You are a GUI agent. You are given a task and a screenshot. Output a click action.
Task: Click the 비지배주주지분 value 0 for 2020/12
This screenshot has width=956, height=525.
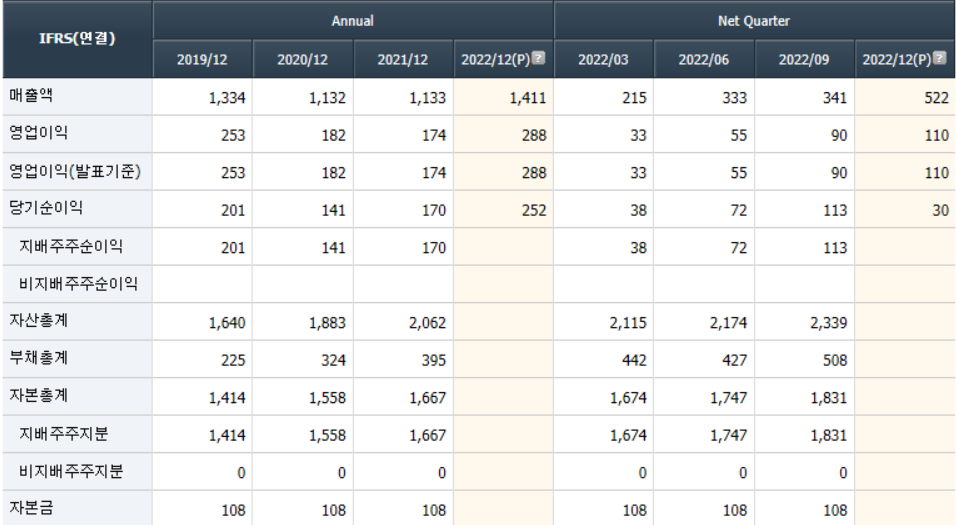click(x=341, y=473)
